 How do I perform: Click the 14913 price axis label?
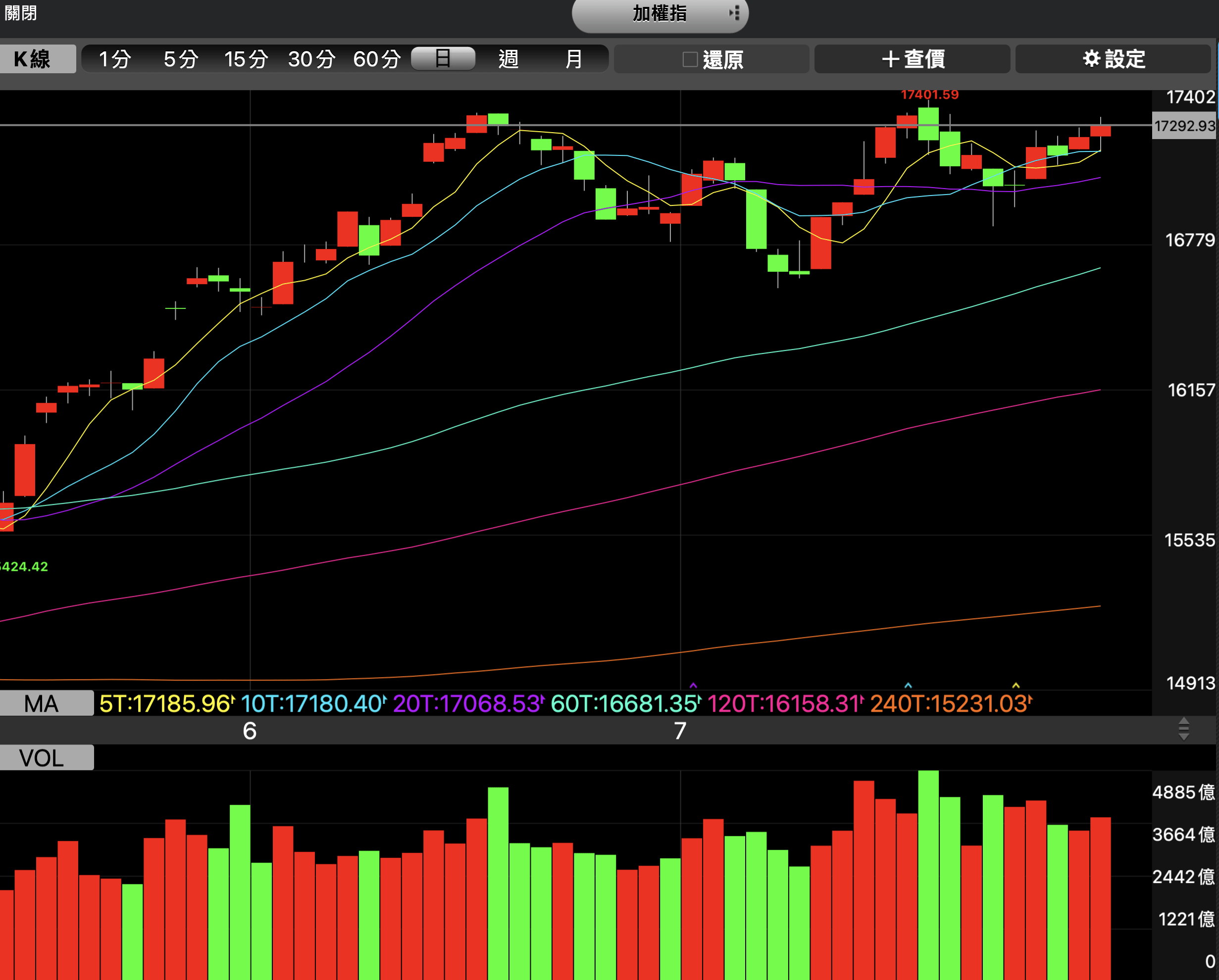pyautogui.click(x=1190, y=684)
